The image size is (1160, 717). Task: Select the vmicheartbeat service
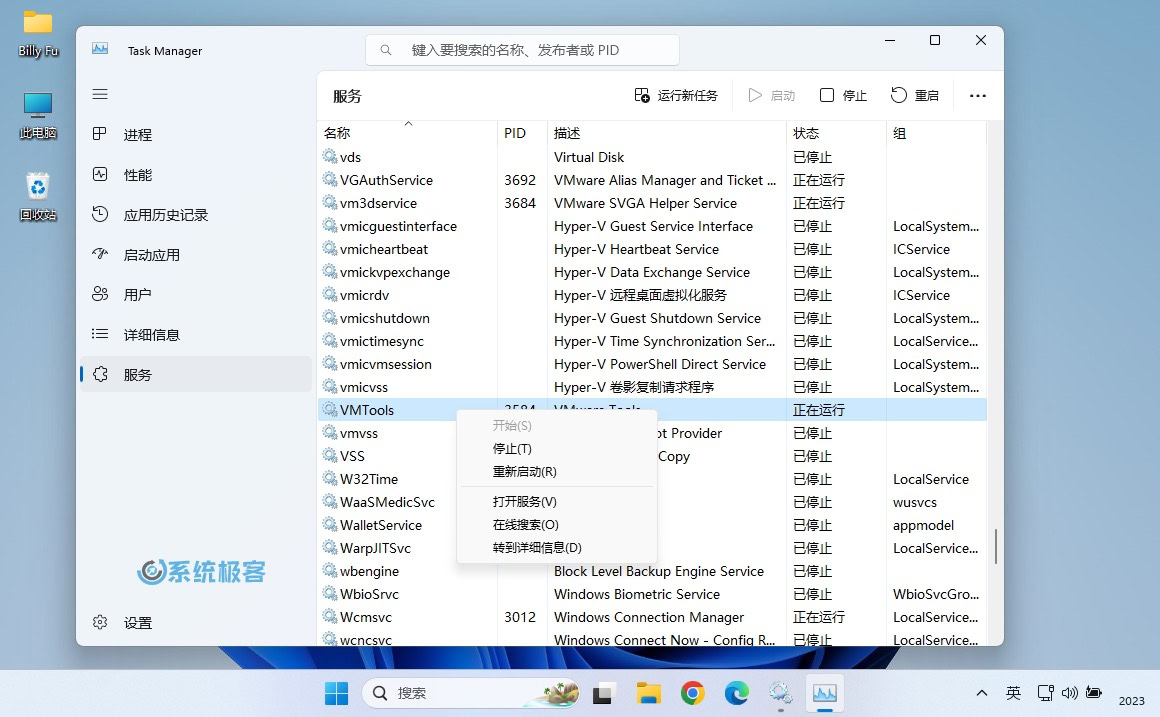click(x=652, y=249)
